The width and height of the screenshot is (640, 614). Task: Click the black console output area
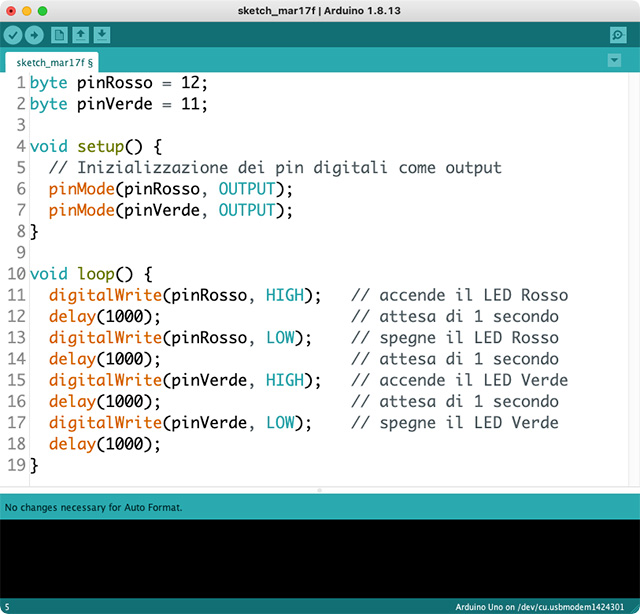[x=320, y=558]
